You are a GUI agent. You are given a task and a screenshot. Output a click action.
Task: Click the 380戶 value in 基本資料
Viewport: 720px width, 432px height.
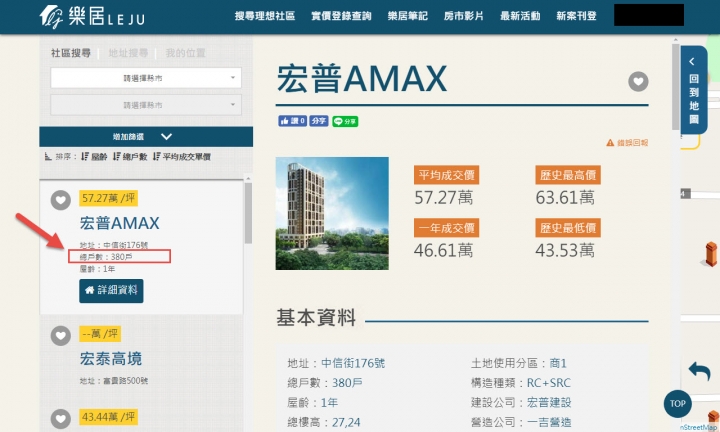pyautogui.click(x=347, y=382)
